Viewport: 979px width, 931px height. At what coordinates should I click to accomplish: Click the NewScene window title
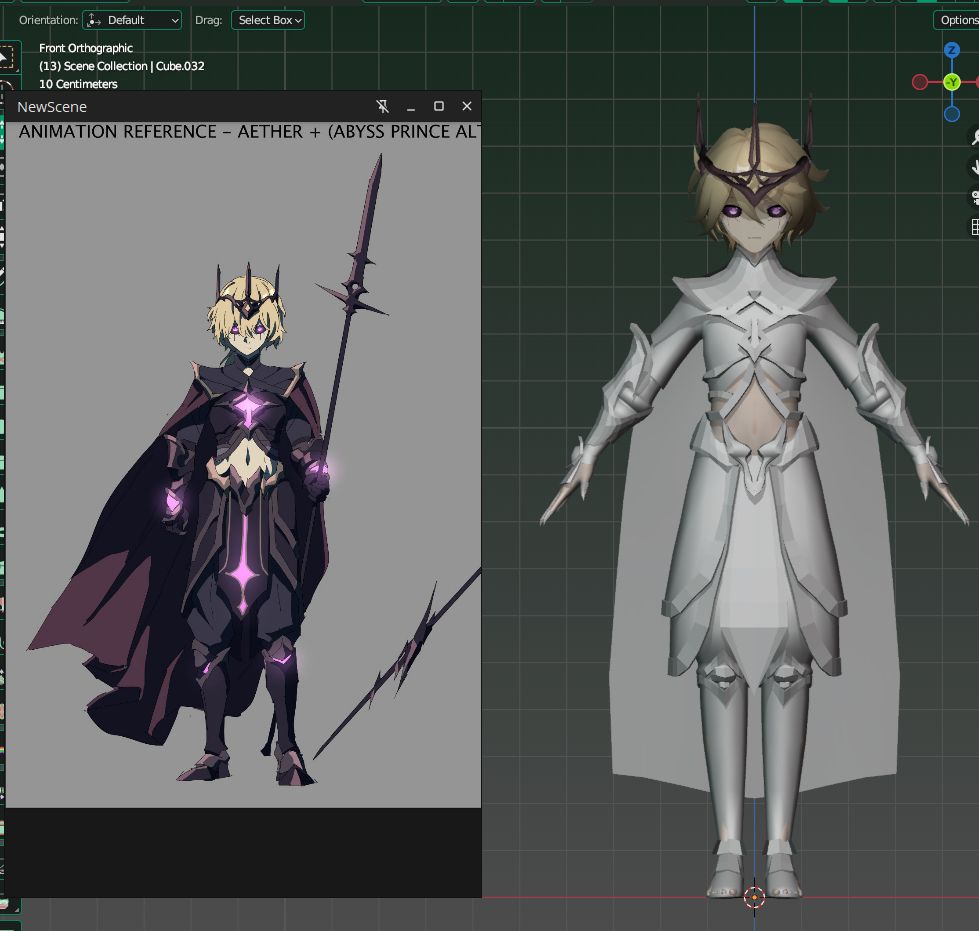(52, 107)
